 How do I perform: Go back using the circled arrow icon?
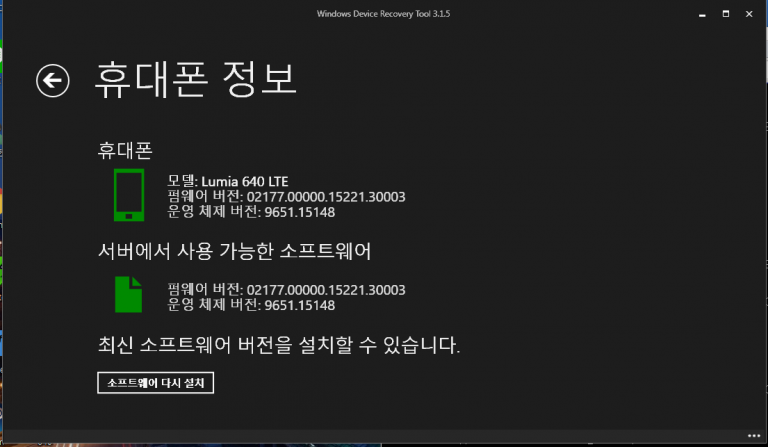pos(52,81)
